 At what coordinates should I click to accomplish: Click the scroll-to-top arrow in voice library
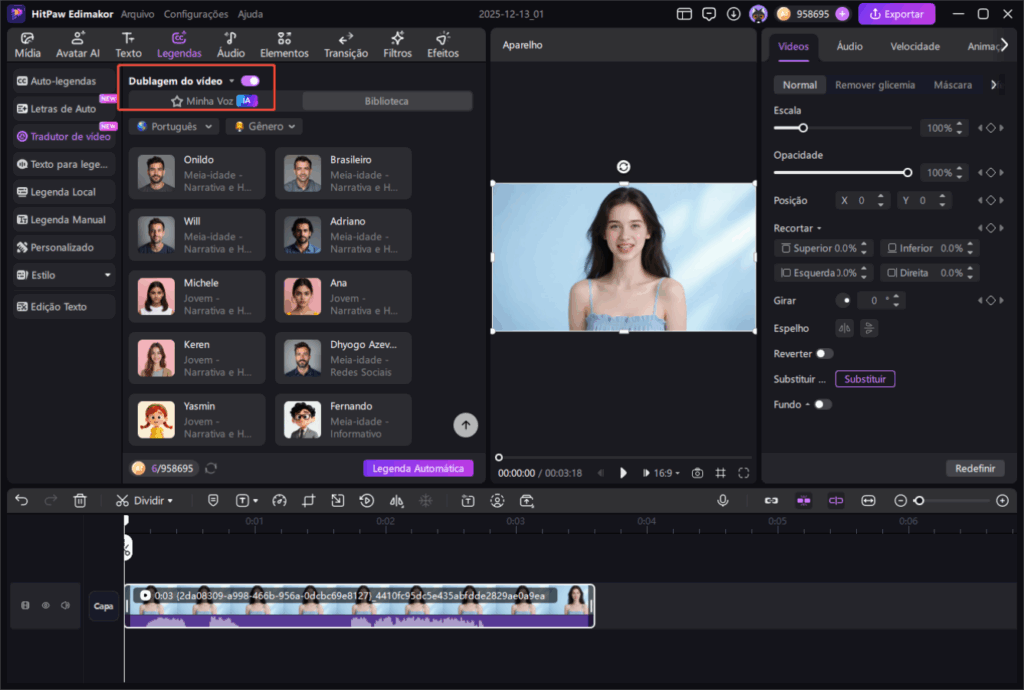(465, 425)
